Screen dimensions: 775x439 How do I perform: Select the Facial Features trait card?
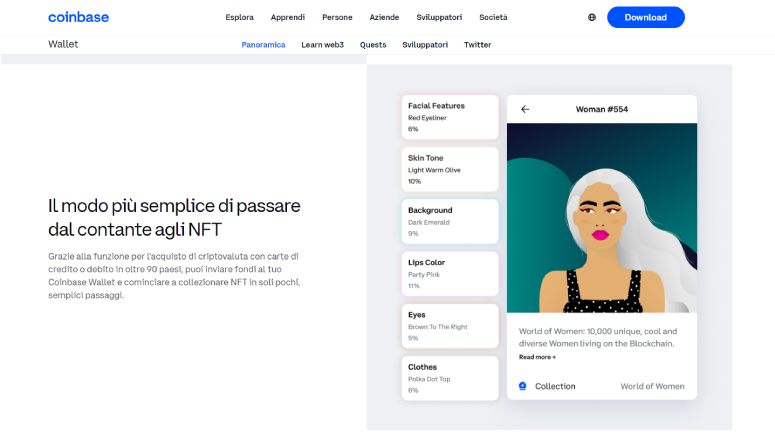coord(450,117)
